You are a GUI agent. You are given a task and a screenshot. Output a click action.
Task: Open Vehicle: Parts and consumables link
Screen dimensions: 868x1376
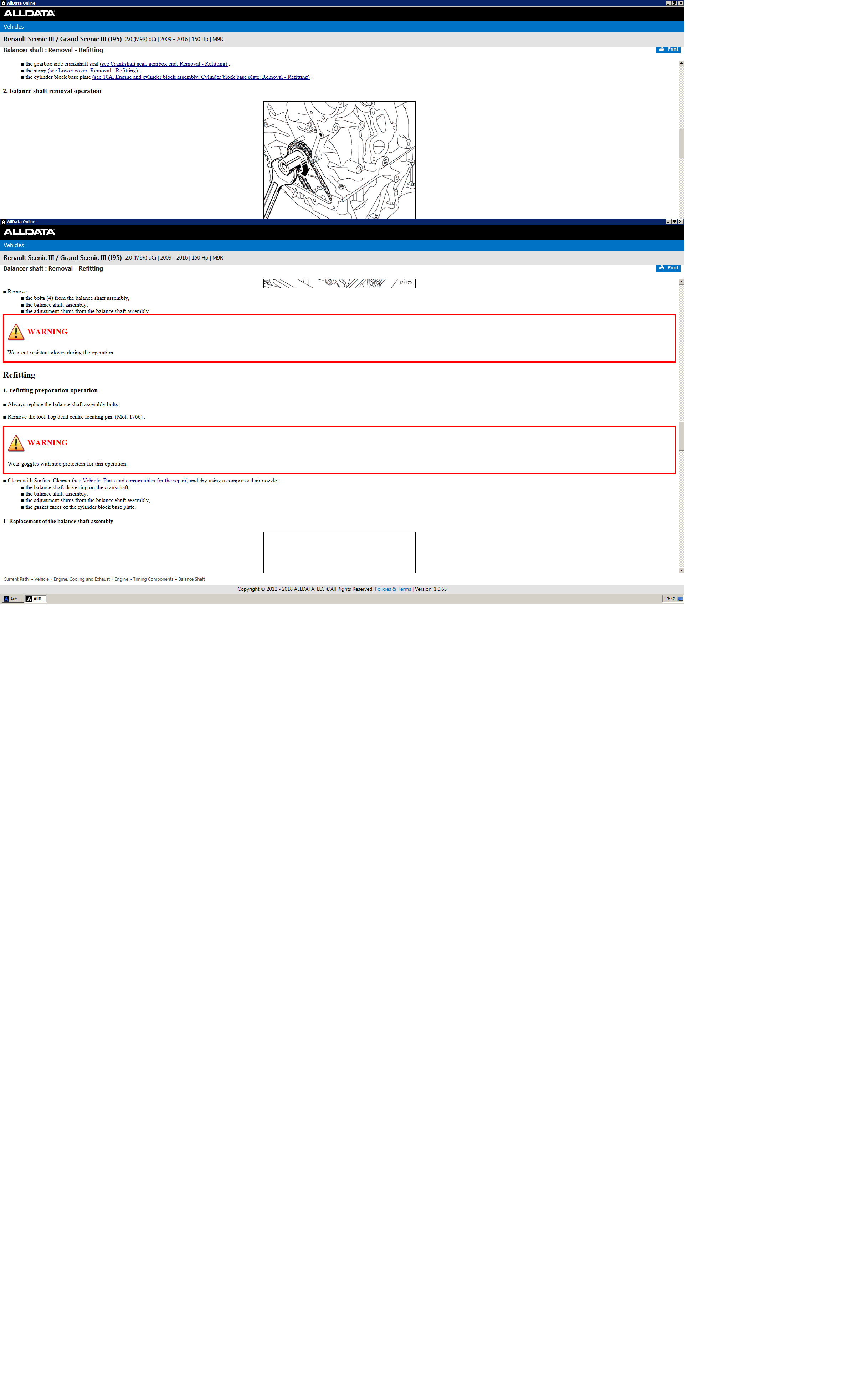(x=130, y=481)
